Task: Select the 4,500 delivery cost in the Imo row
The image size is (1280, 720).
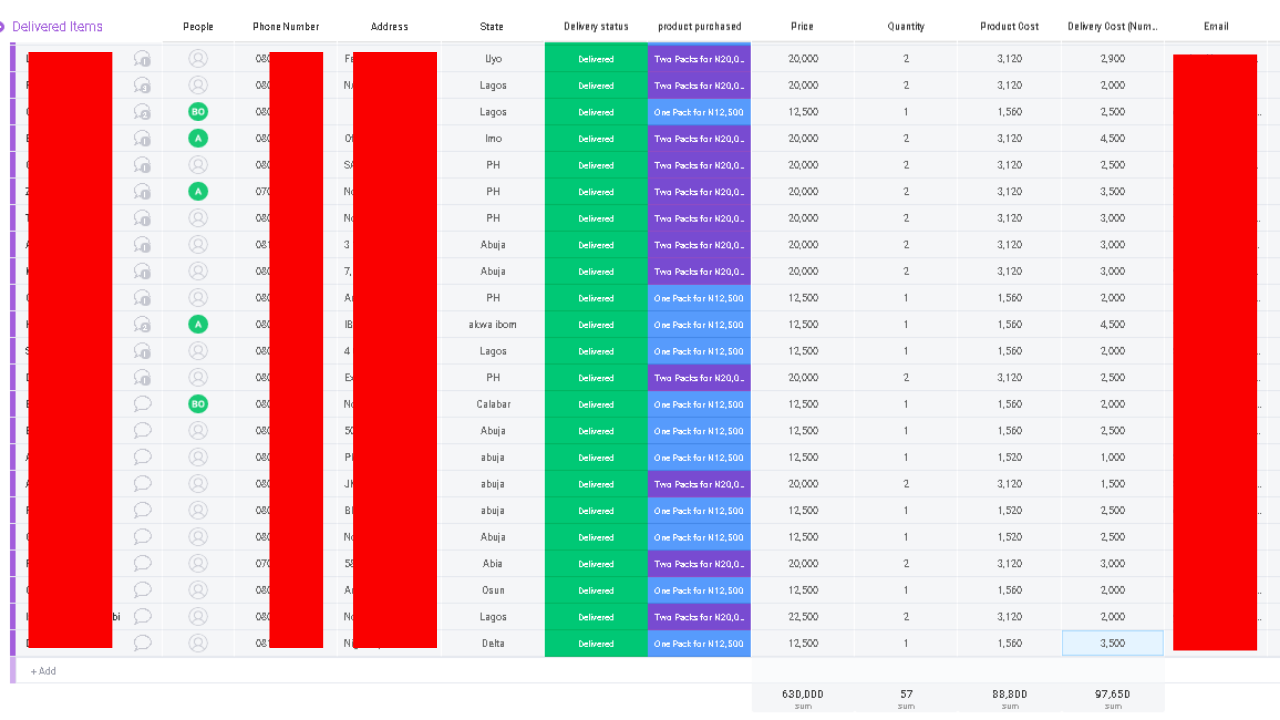Action: (x=1112, y=139)
